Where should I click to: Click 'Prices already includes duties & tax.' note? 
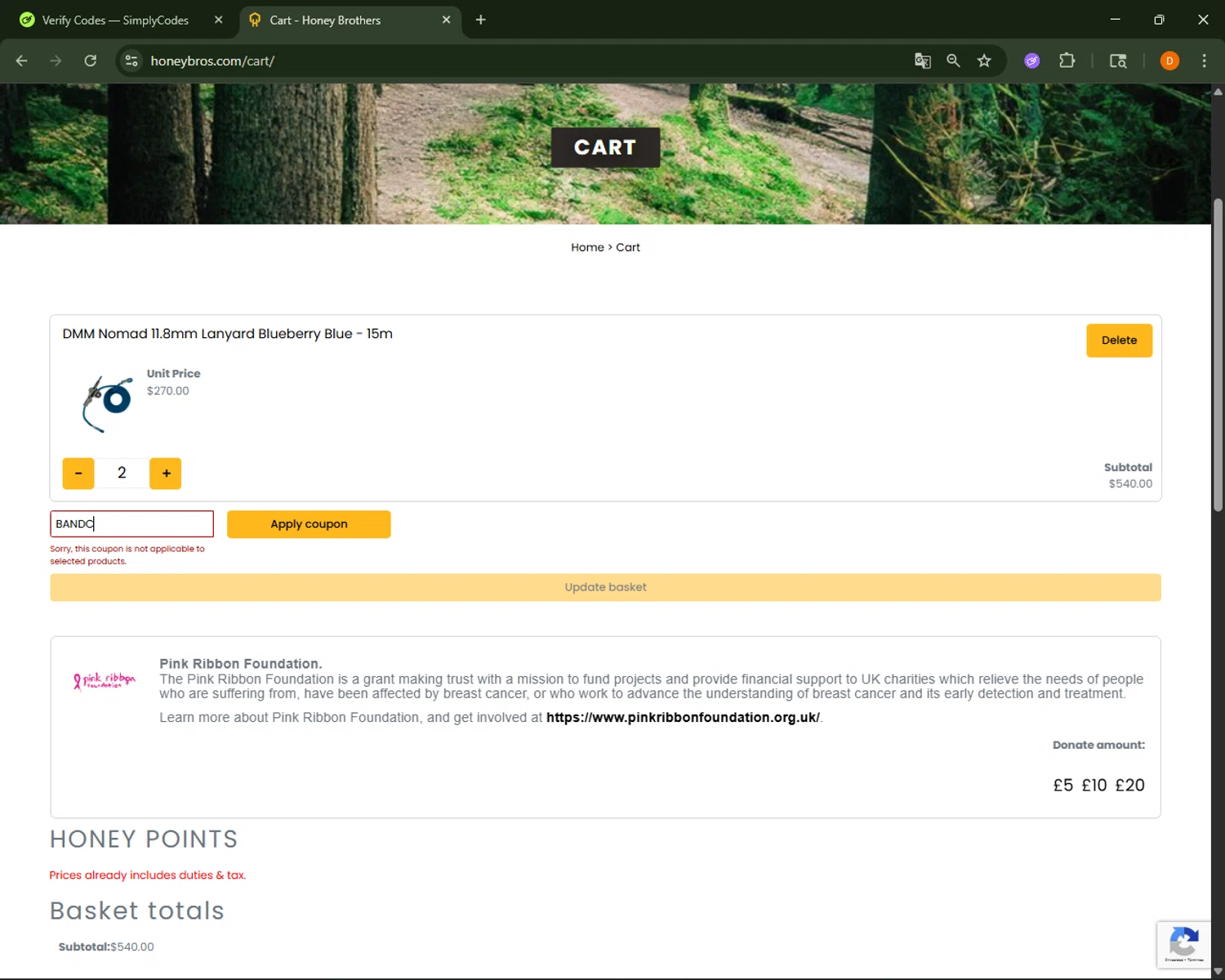coord(148,875)
